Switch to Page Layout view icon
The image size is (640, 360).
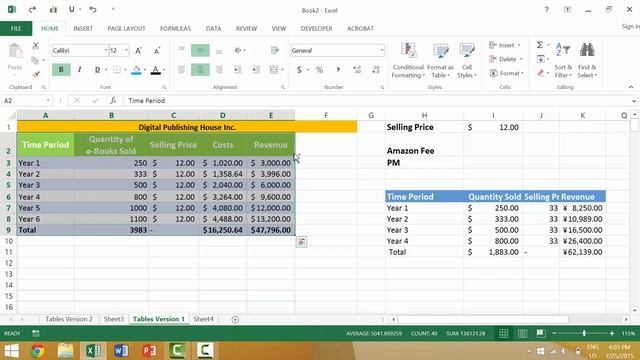tap(522, 333)
